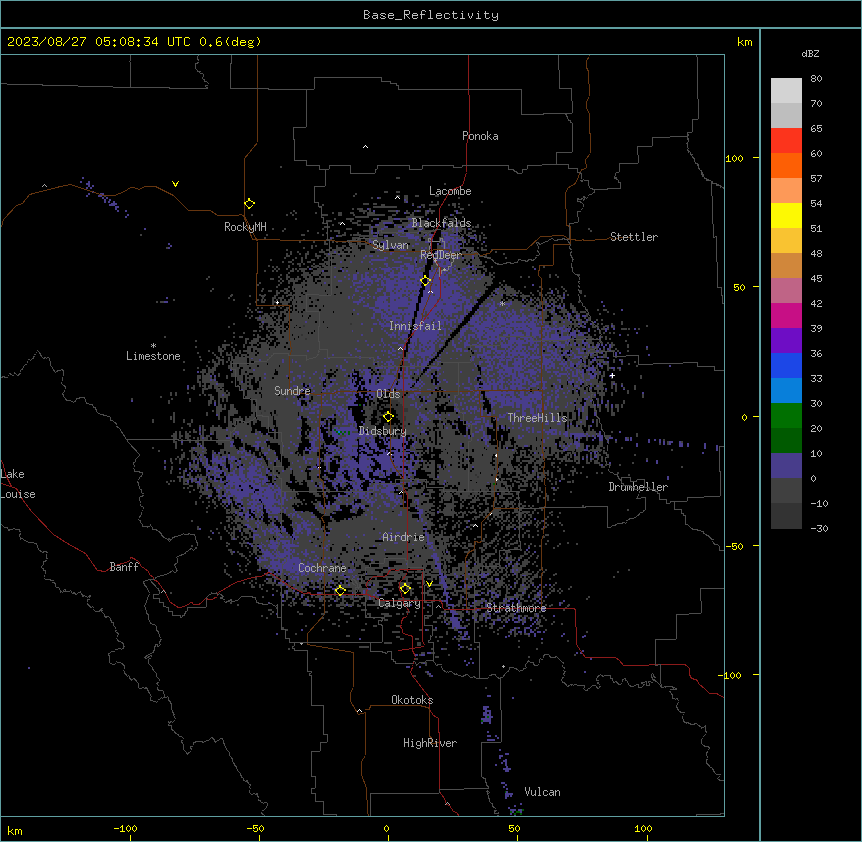862x842 pixels.
Task: Select the yellow diamond marker below Cochrane
Action: tap(340, 591)
